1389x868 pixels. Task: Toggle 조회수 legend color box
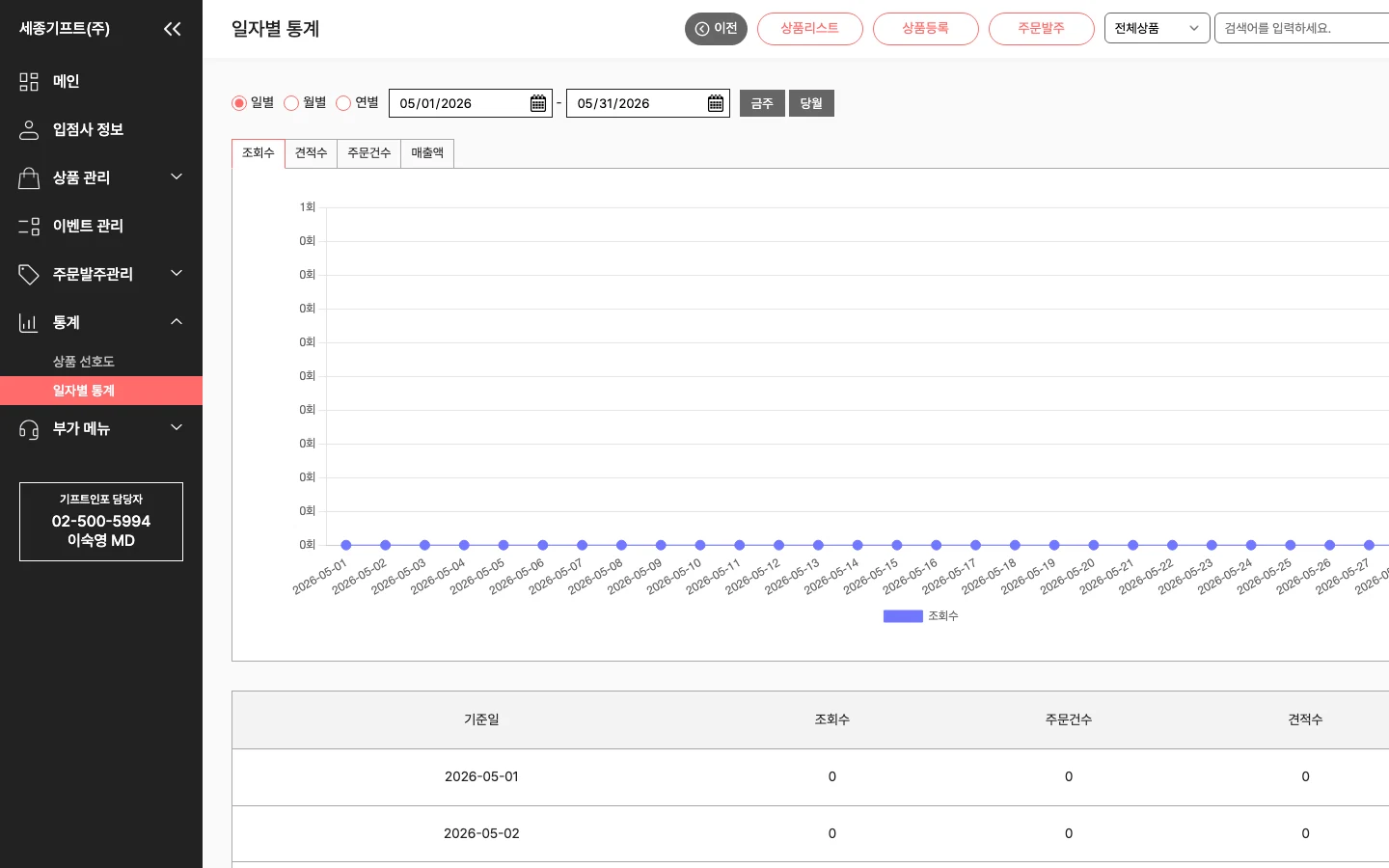(903, 616)
